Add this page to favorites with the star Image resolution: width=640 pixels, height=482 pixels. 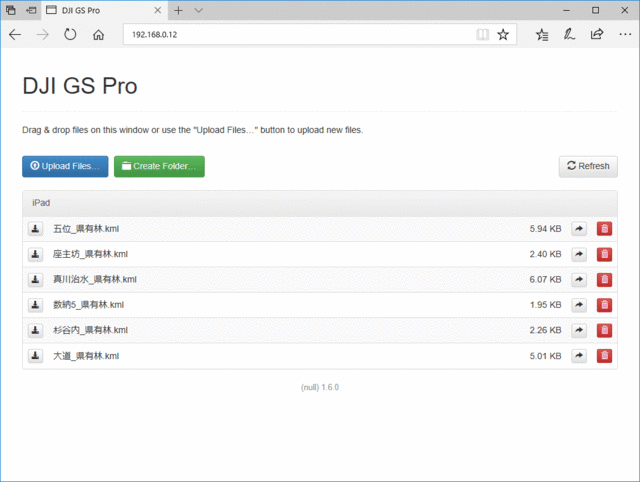pos(503,35)
